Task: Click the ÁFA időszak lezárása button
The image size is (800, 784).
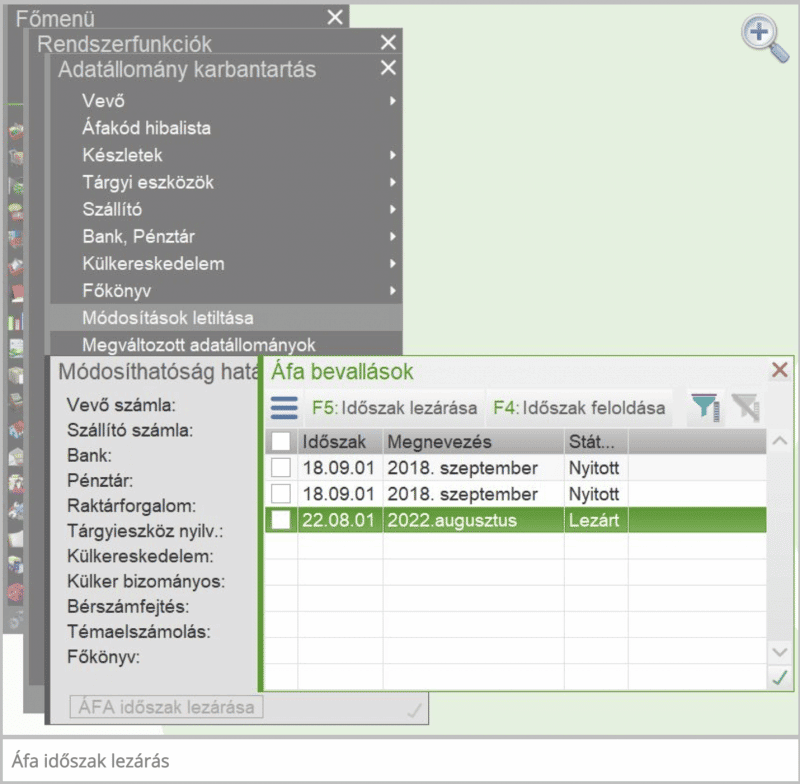Action: [166, 707]
